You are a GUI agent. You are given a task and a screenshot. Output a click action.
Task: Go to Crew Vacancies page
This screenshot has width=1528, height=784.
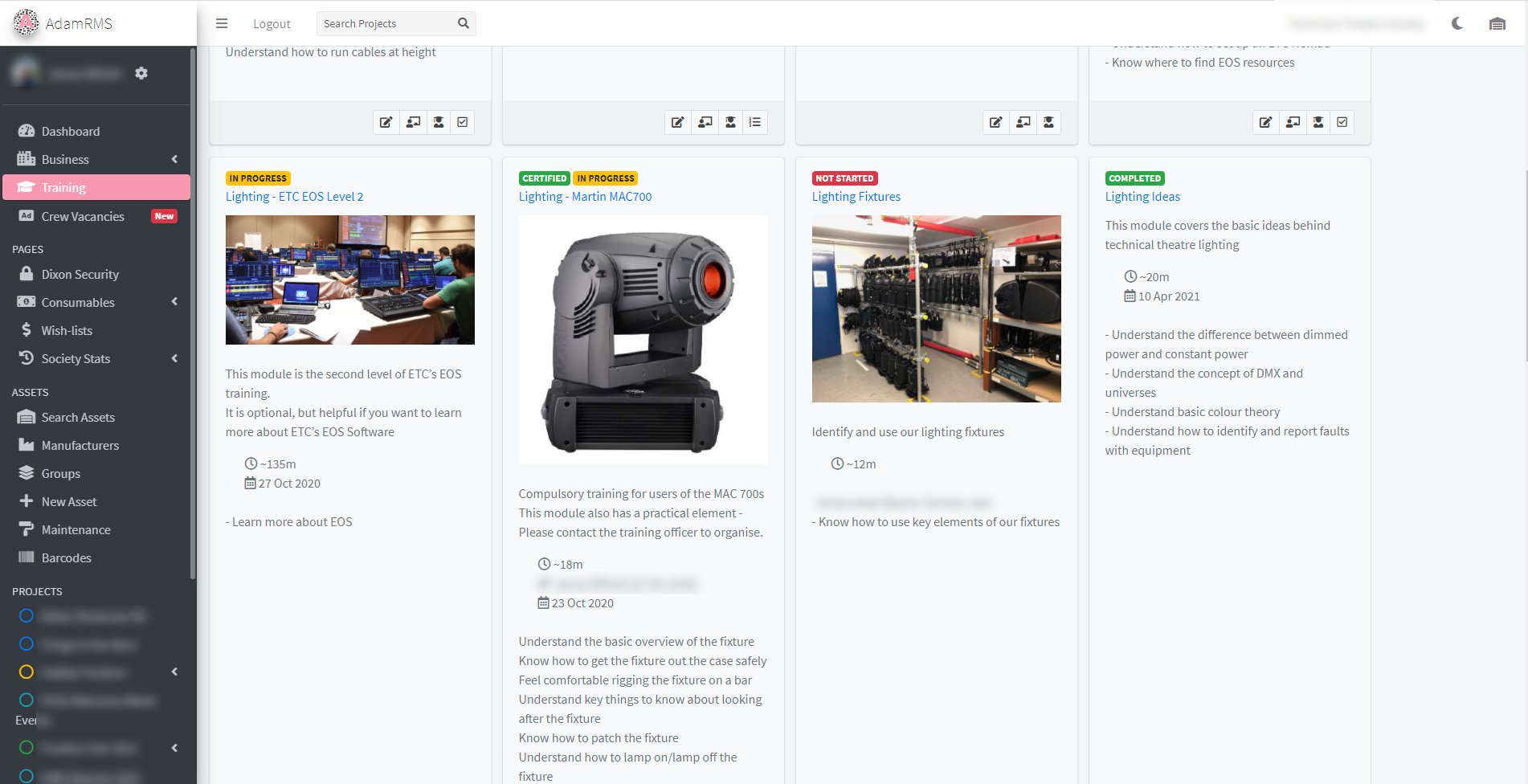point(83,216)
